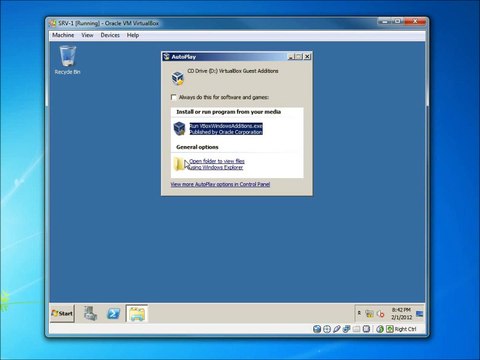Click the AutoPlay title bar icon
480x360 pixels.
(167, 57)
